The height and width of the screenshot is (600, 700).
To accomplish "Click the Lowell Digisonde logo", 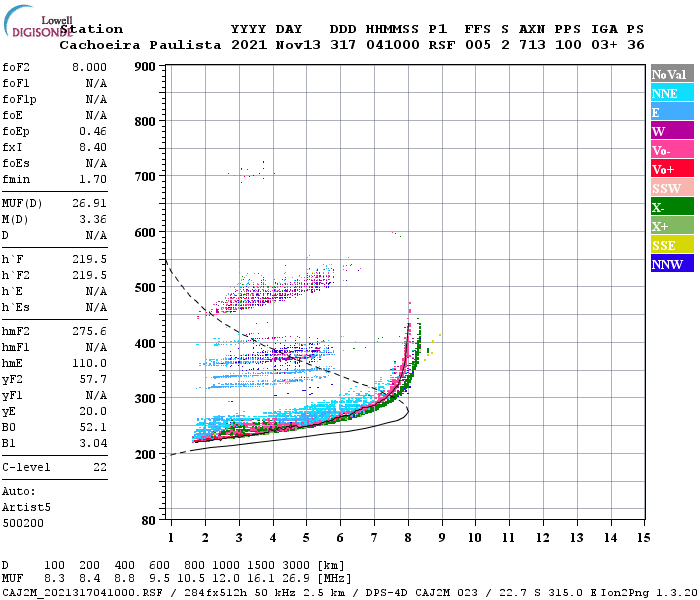I will 38,21.
